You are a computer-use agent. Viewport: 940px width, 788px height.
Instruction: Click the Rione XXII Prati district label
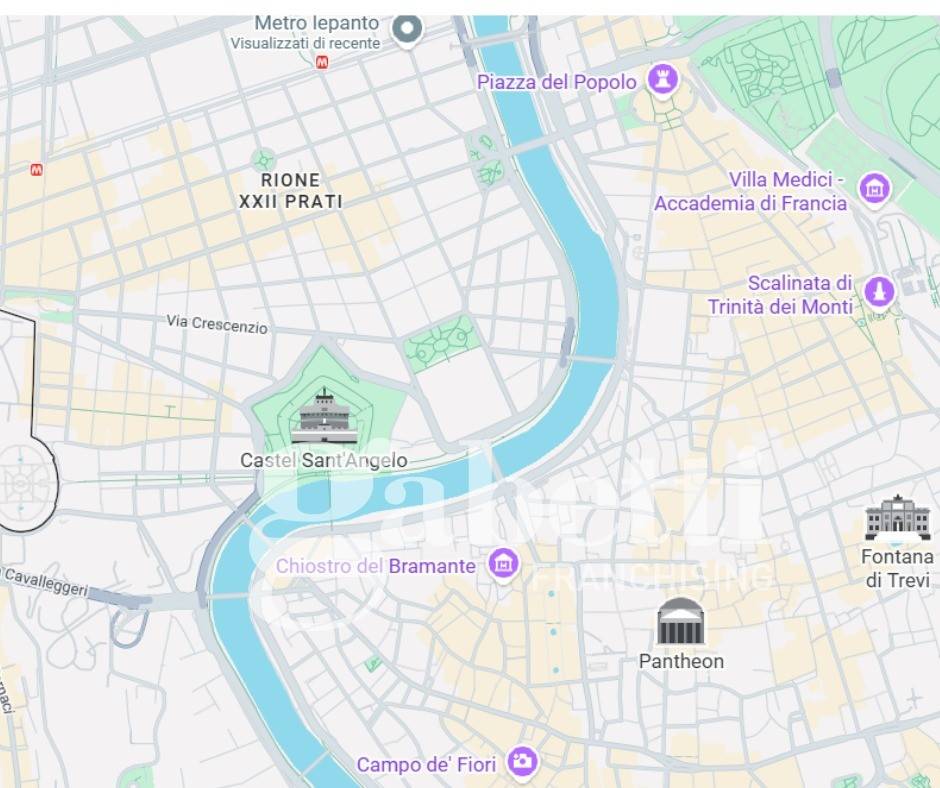click(291, 191)
